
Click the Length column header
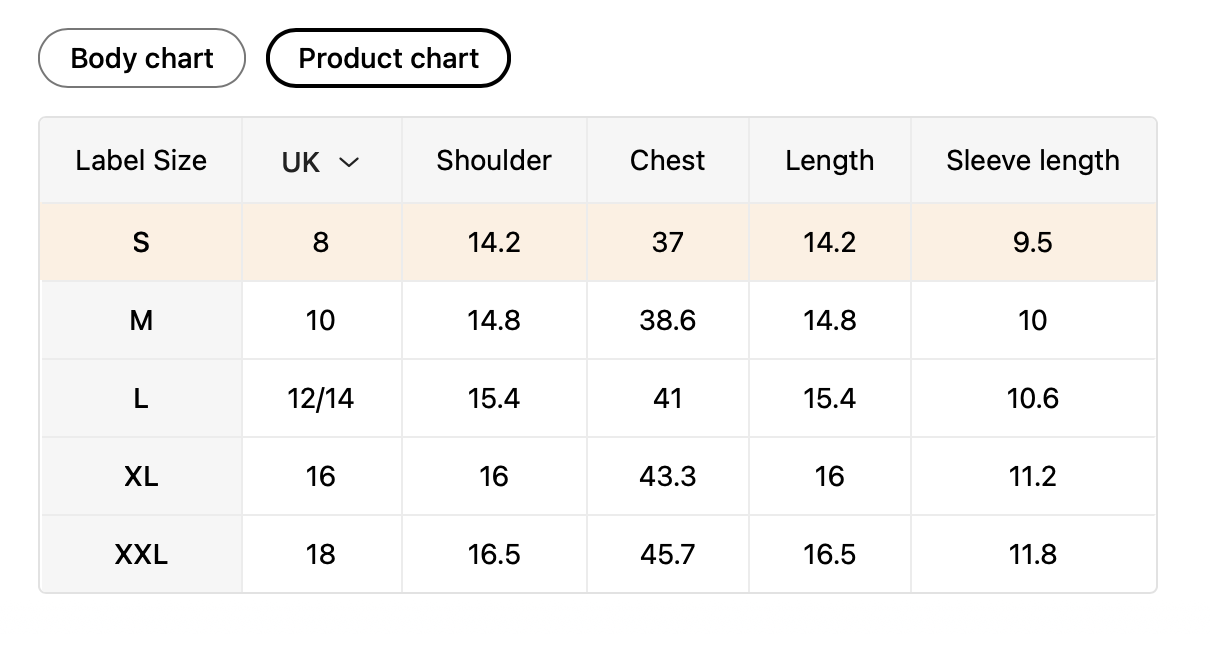829,161
